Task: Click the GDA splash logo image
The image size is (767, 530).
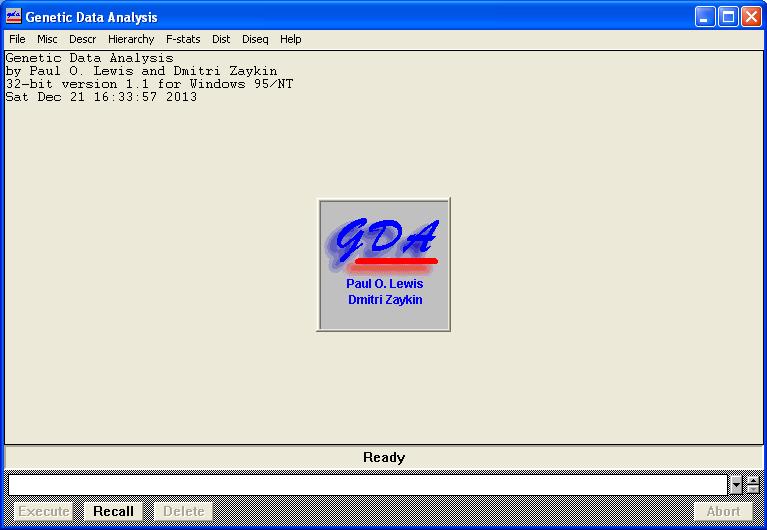Action: click(384, 264)
